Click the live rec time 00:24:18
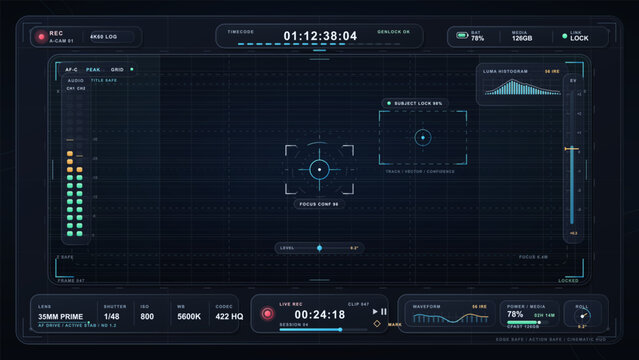 click(320, 315)
